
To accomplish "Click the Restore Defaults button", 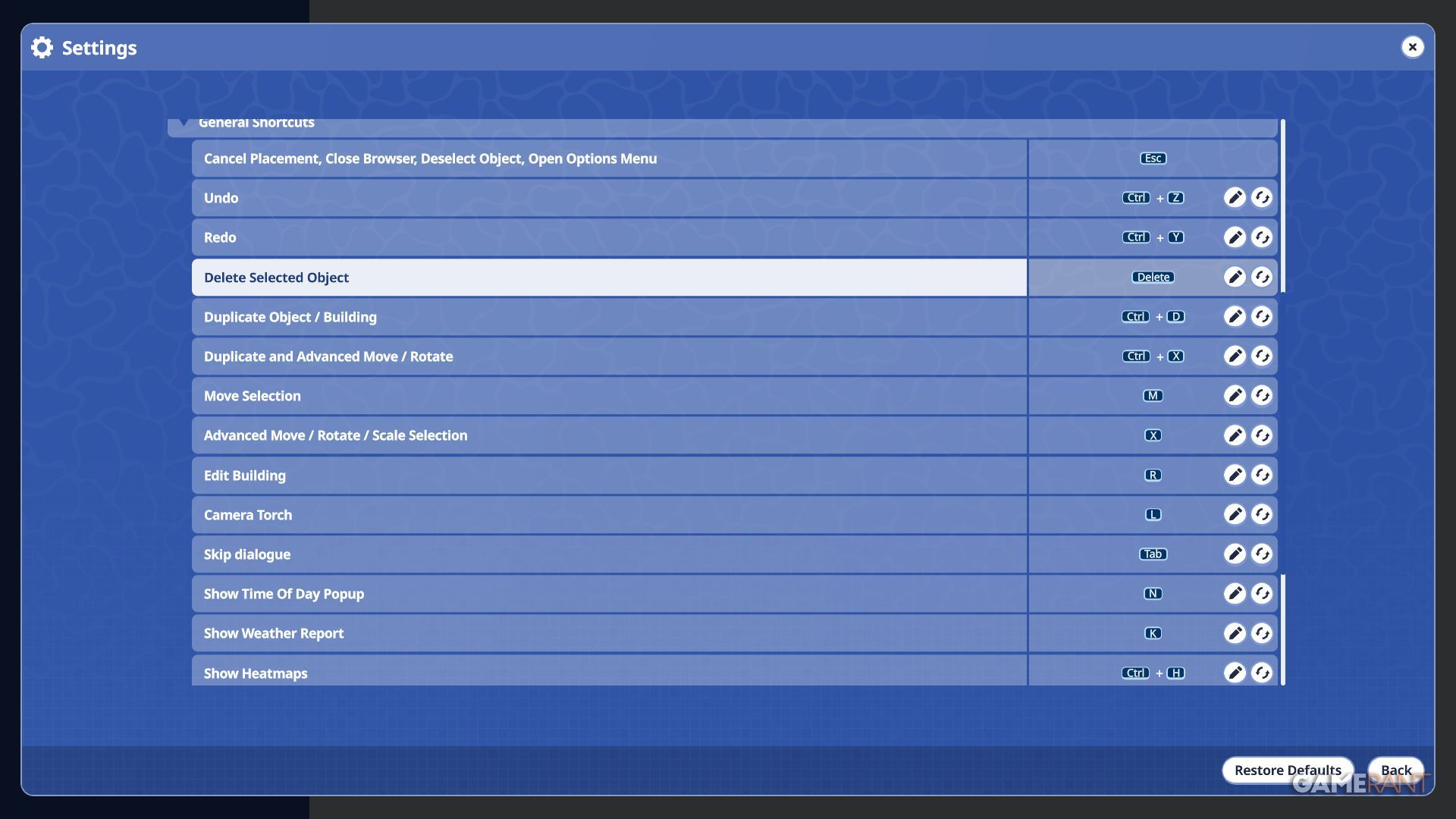I will pos(1287,770).
